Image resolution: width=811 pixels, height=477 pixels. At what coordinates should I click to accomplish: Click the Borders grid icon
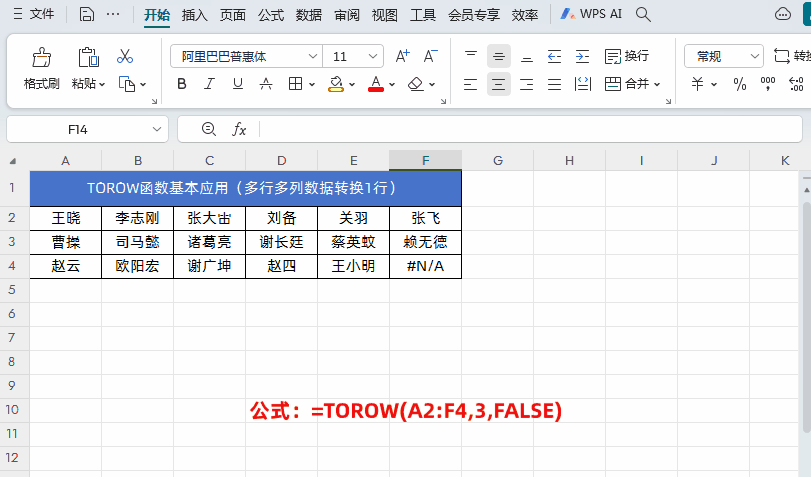pos(295,84)
